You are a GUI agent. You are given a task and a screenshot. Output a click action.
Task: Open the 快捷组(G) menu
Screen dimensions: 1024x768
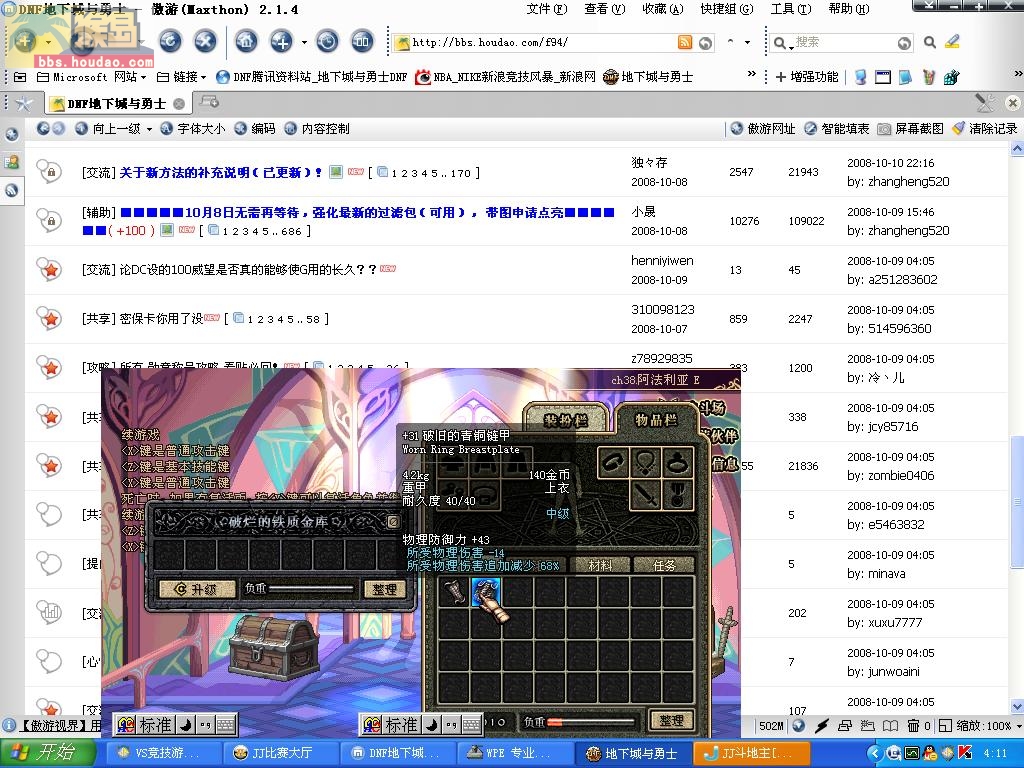click(727, 9)
